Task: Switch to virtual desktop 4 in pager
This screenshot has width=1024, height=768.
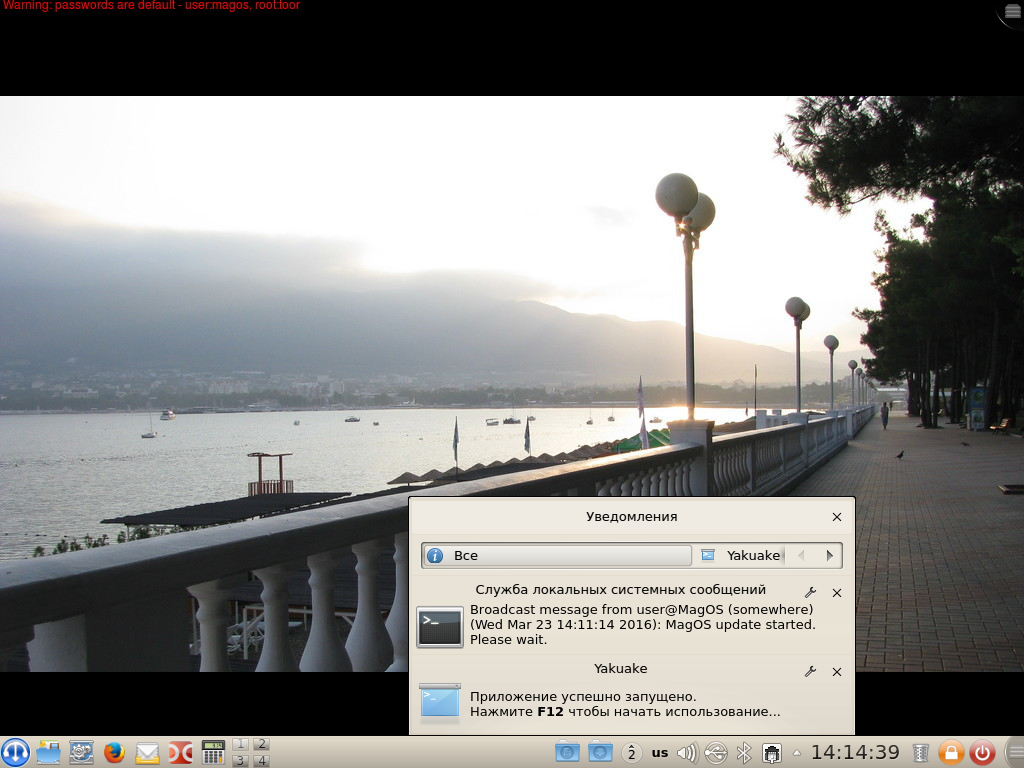Action: pyautogui.click(x=261, y=761)
